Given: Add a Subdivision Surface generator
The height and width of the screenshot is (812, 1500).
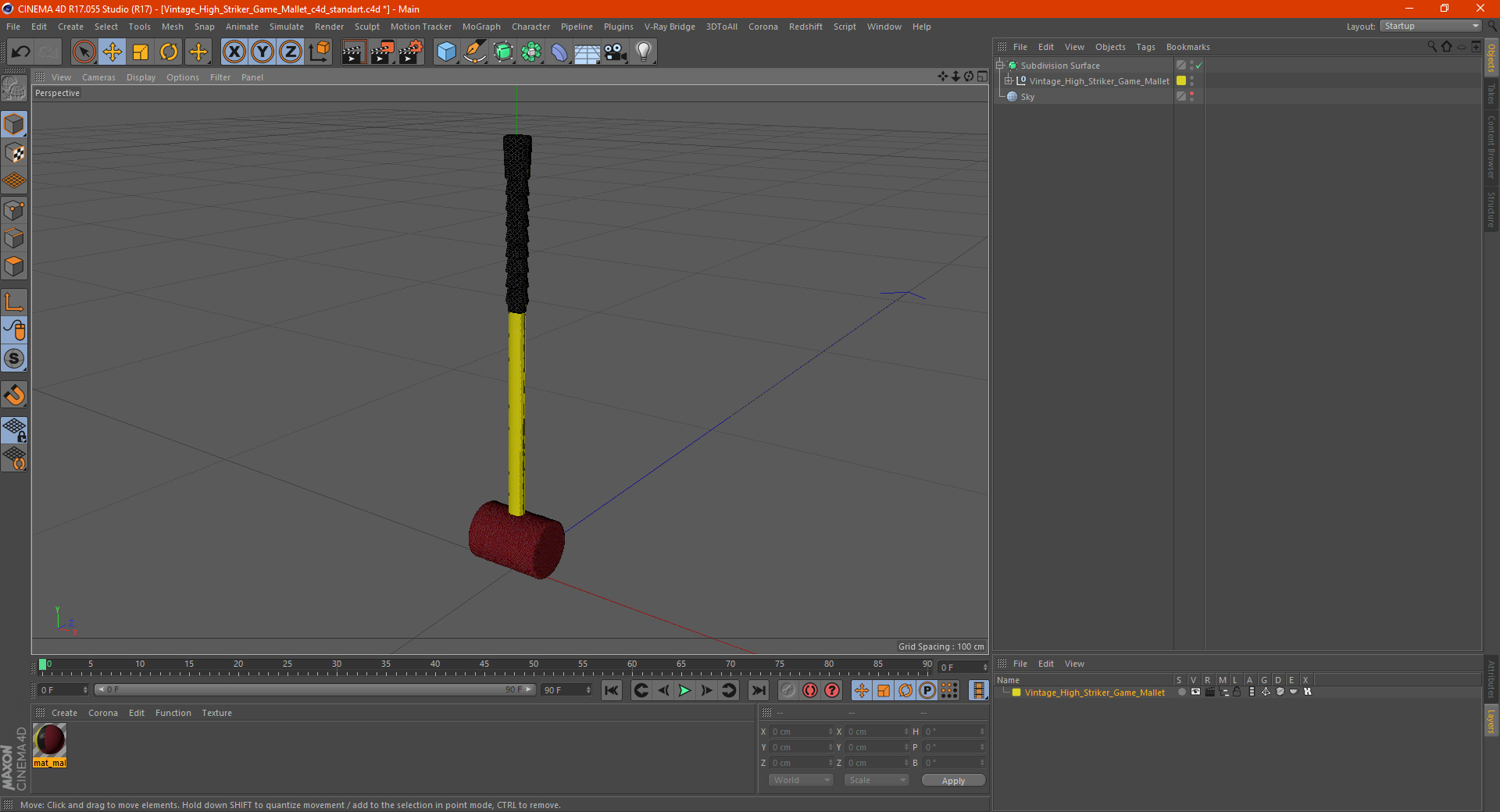Looking at the screenshot, I should click(503, 52).
